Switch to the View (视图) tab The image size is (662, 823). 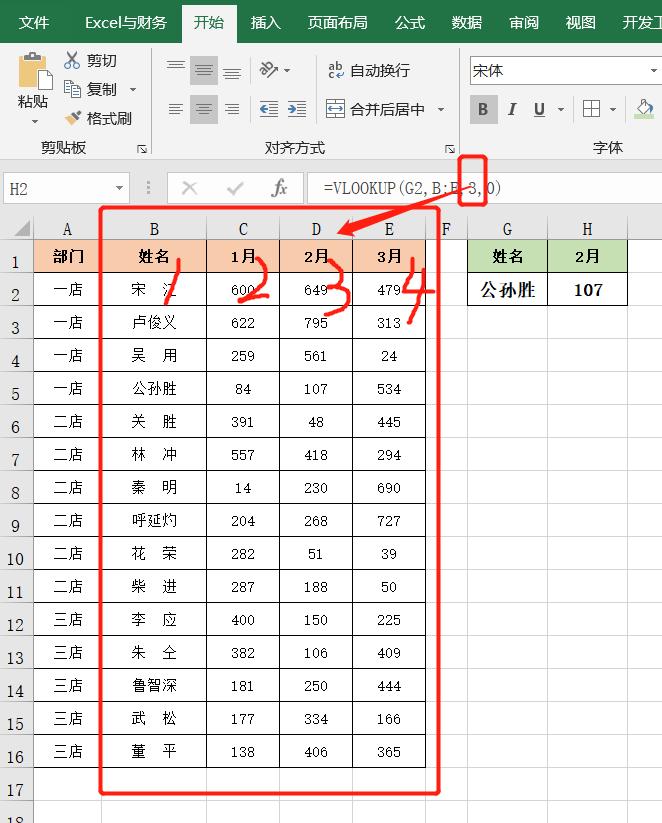[x=581, y=23]
